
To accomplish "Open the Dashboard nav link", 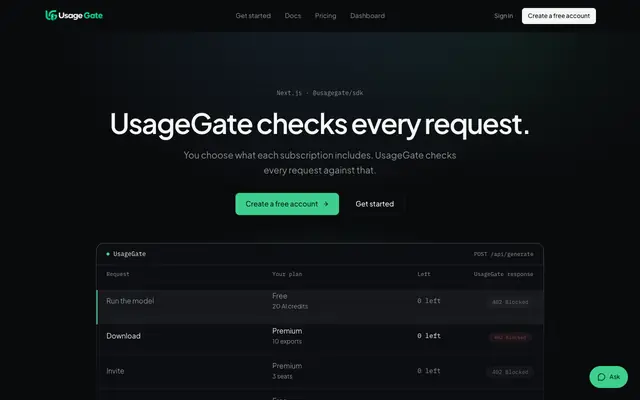I will tap(367, 16).
